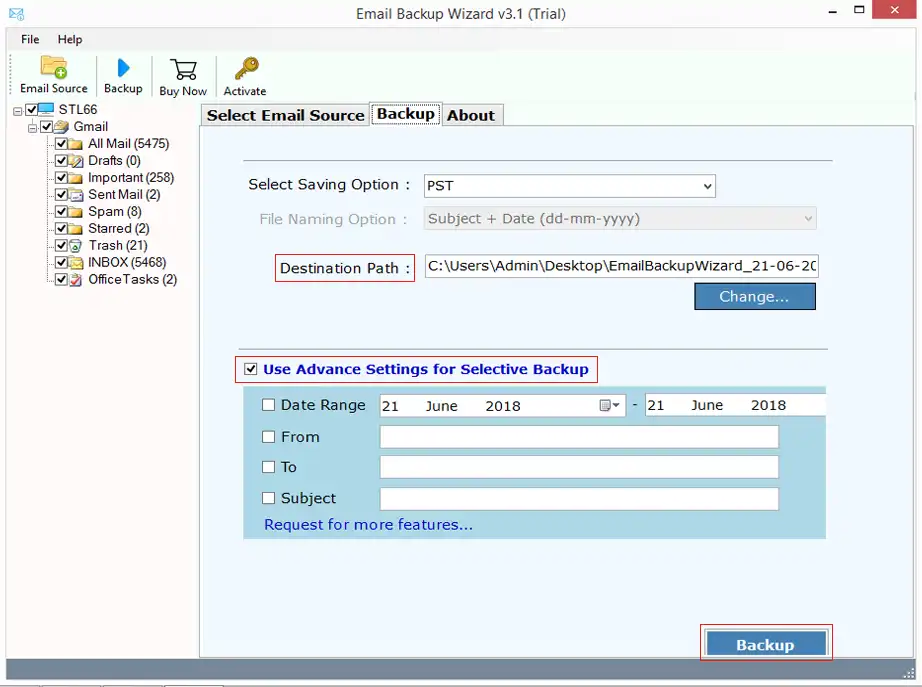Click the Backup play toolbar icon
922x687 pixels.
pos(123,68)
